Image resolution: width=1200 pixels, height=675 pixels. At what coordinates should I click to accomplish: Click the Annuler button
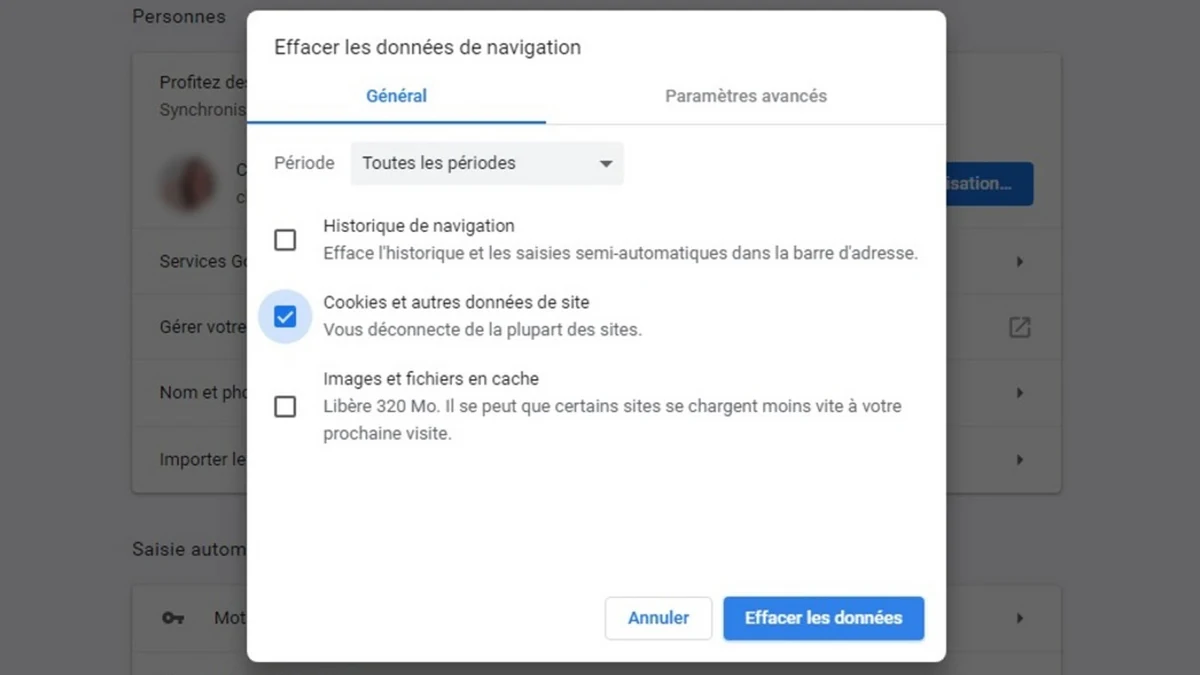[658, 618]
